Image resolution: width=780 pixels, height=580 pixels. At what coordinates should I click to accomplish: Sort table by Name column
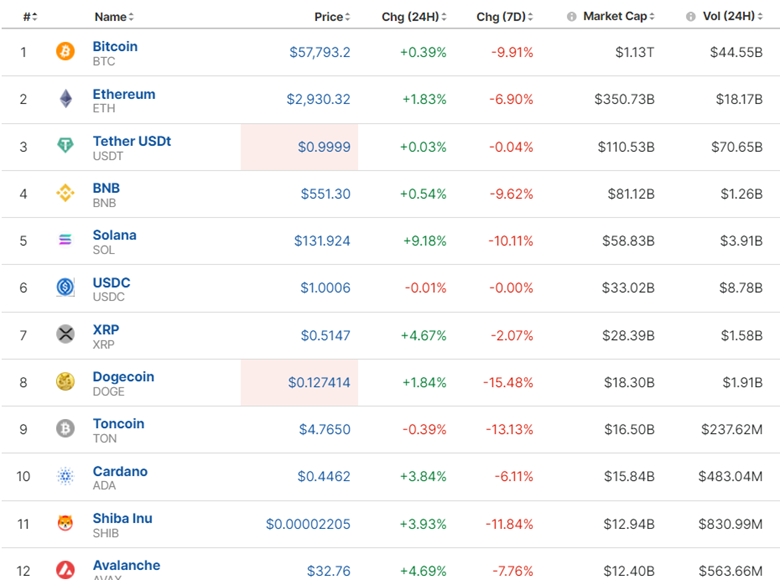pos(114,17)
